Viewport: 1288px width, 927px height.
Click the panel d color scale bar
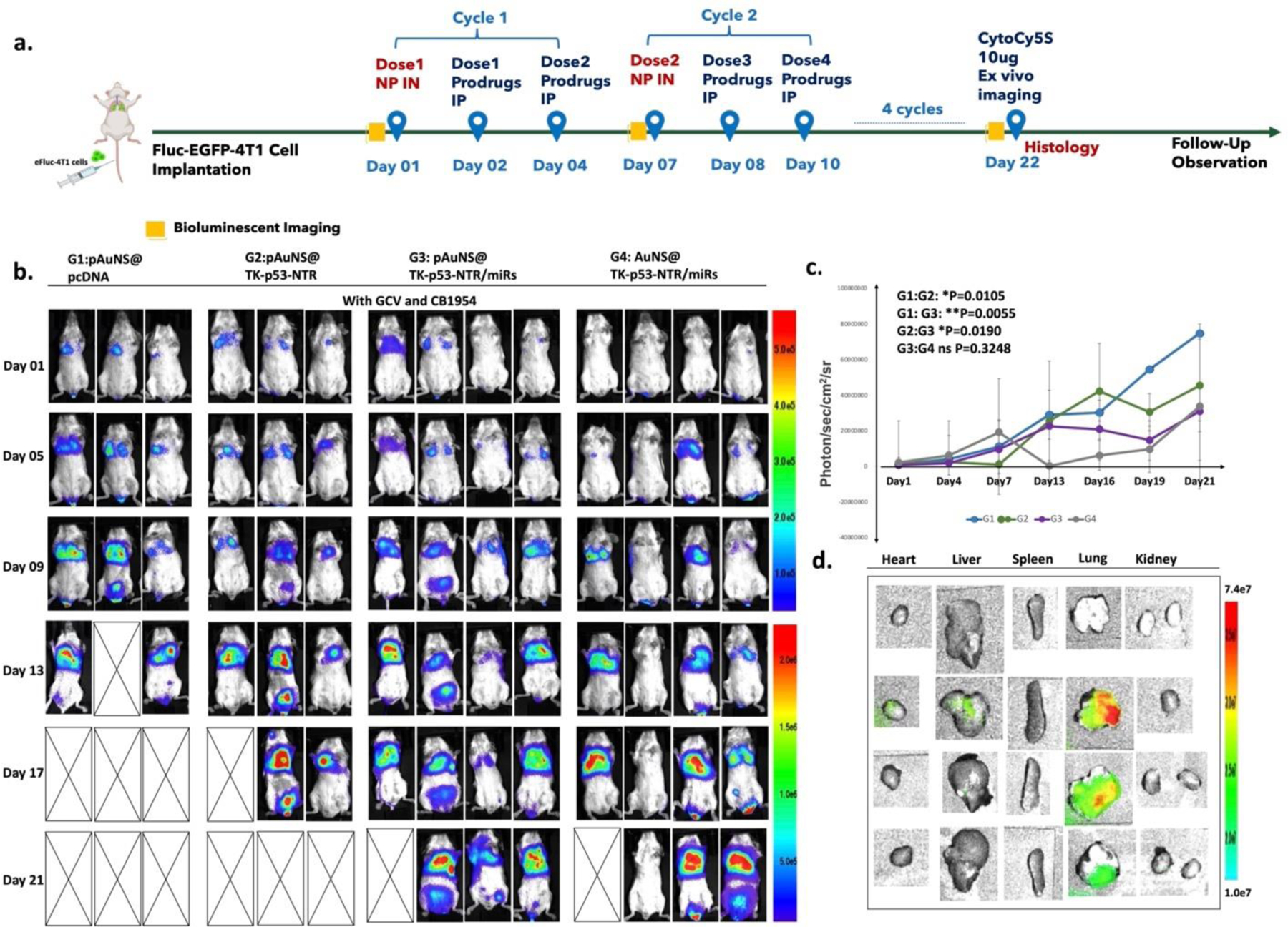point(1231,740)
